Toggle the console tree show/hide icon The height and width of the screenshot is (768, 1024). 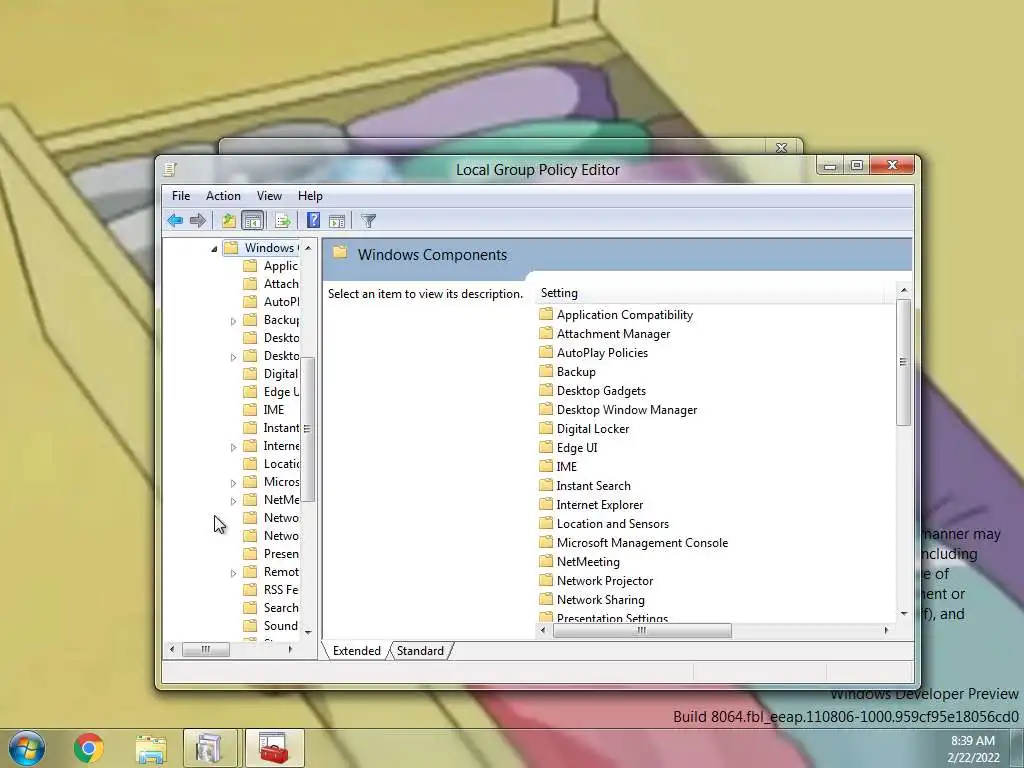[x=252, y=221]
